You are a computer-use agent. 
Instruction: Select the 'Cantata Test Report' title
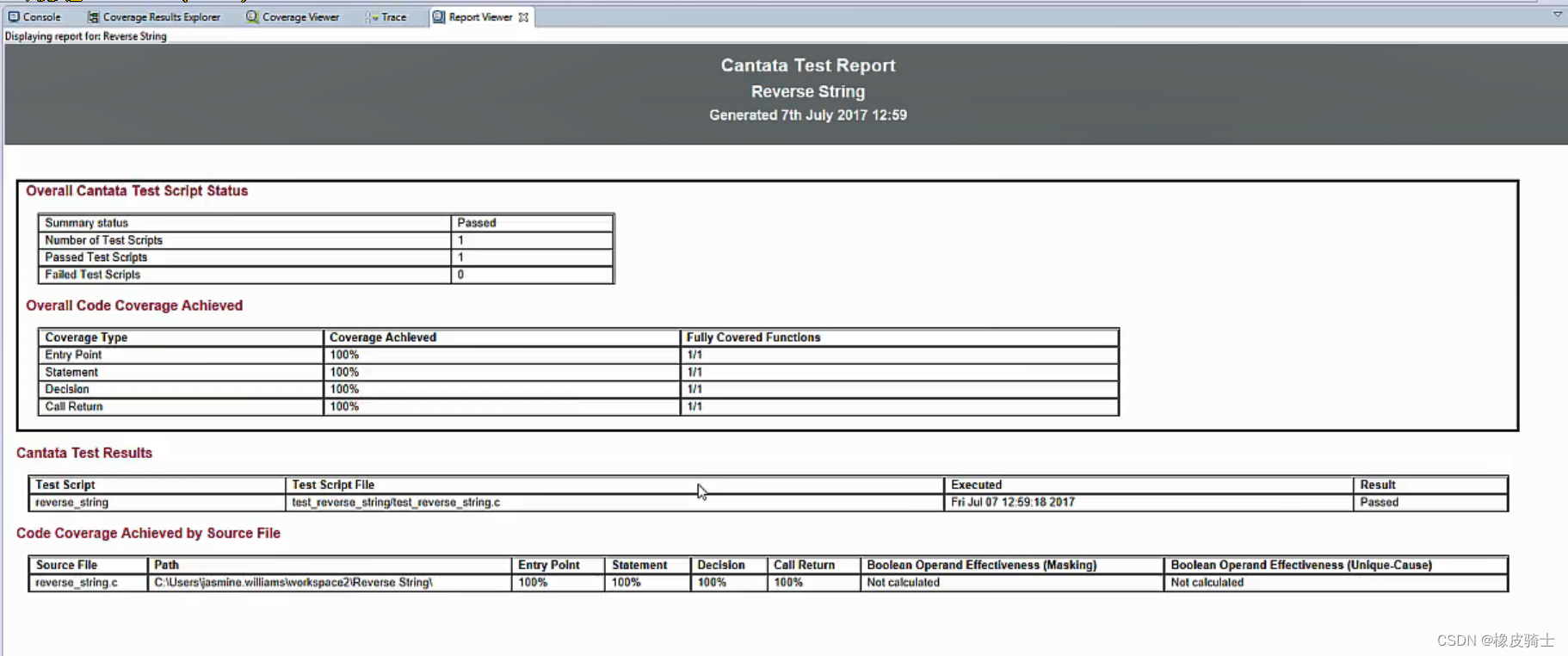pyautogui.click(x=808, y=65)
